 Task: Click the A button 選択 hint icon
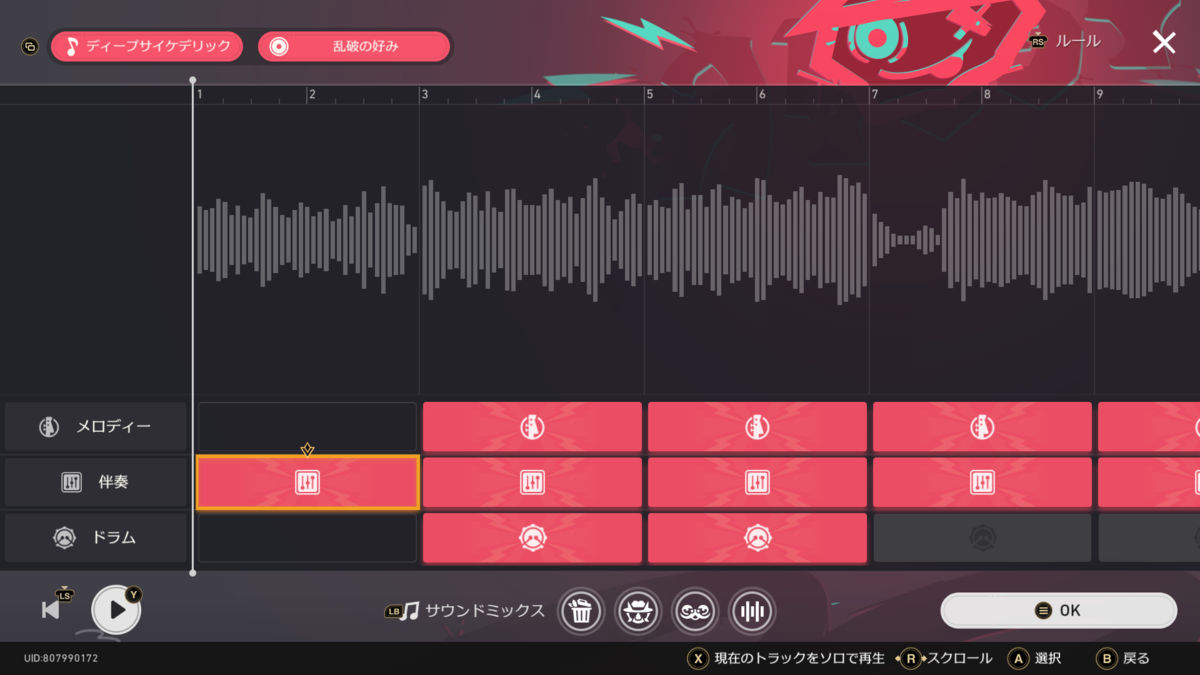[1017, 658]
